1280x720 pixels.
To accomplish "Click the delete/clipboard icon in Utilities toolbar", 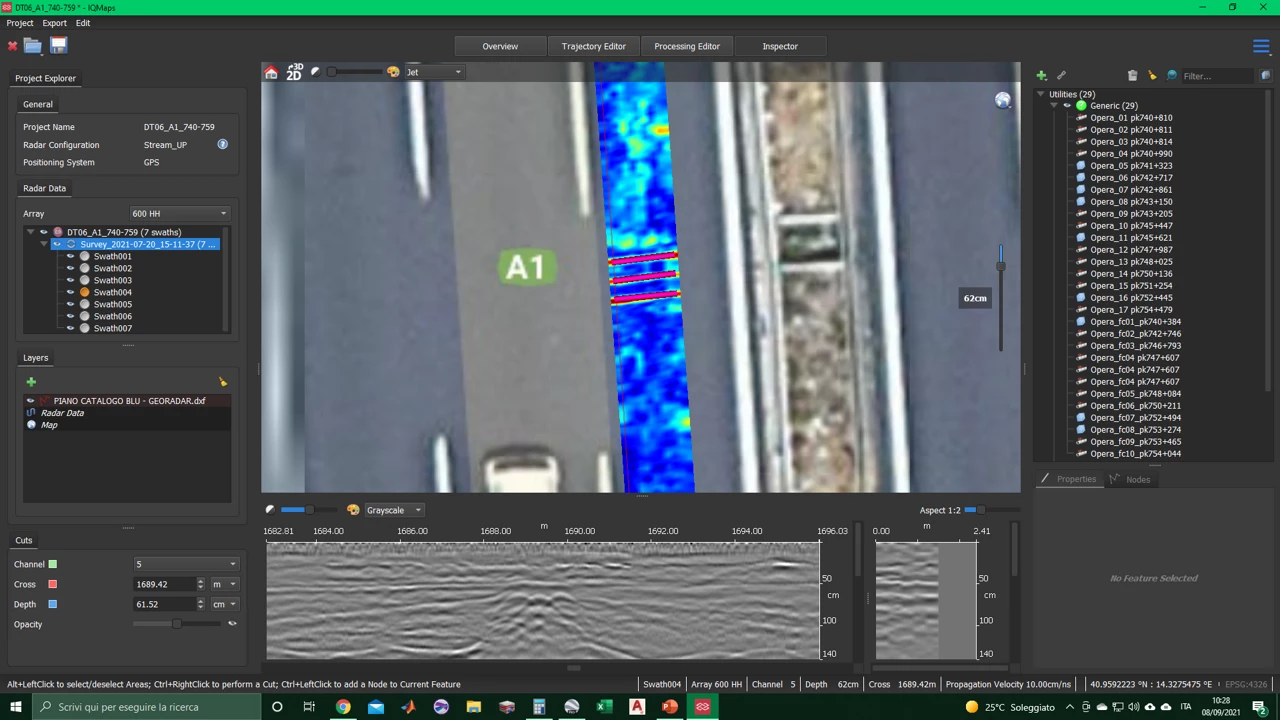I will pyautogui.click(x=1132, y=76).
